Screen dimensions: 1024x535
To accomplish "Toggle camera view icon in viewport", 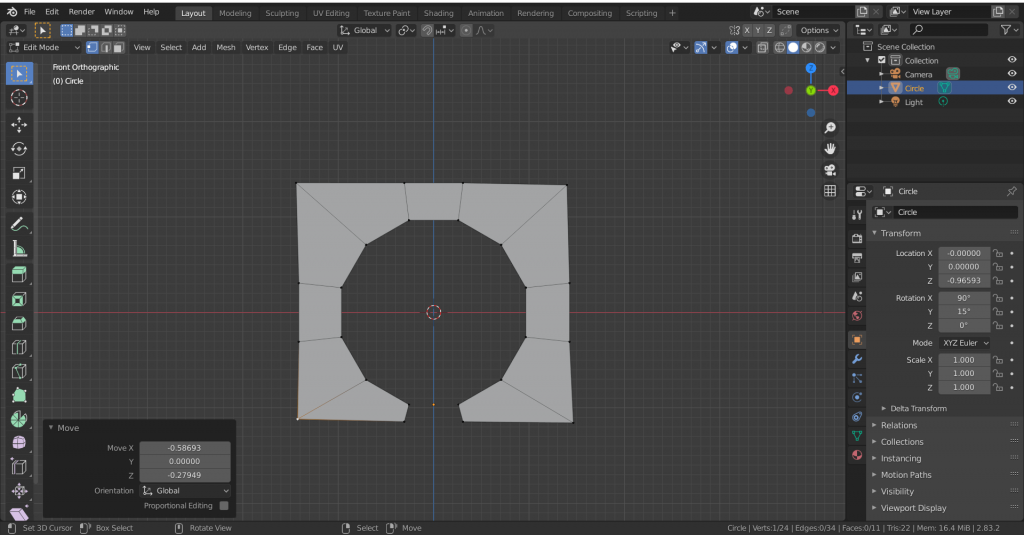I will click(x=830, y=170).
